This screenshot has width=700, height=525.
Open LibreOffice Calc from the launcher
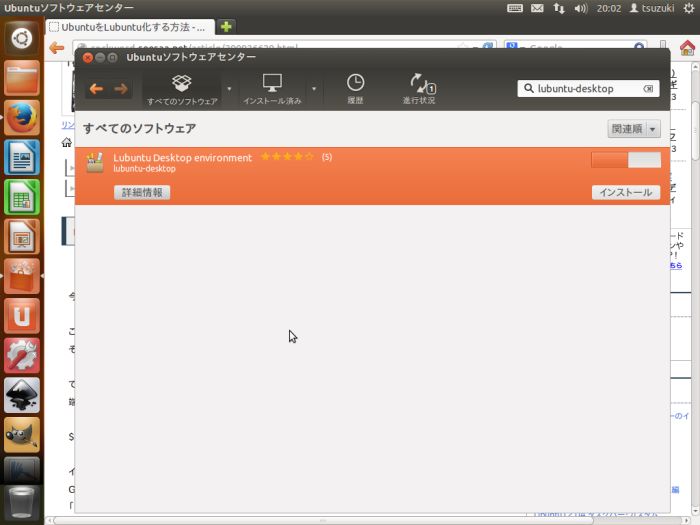22,196
